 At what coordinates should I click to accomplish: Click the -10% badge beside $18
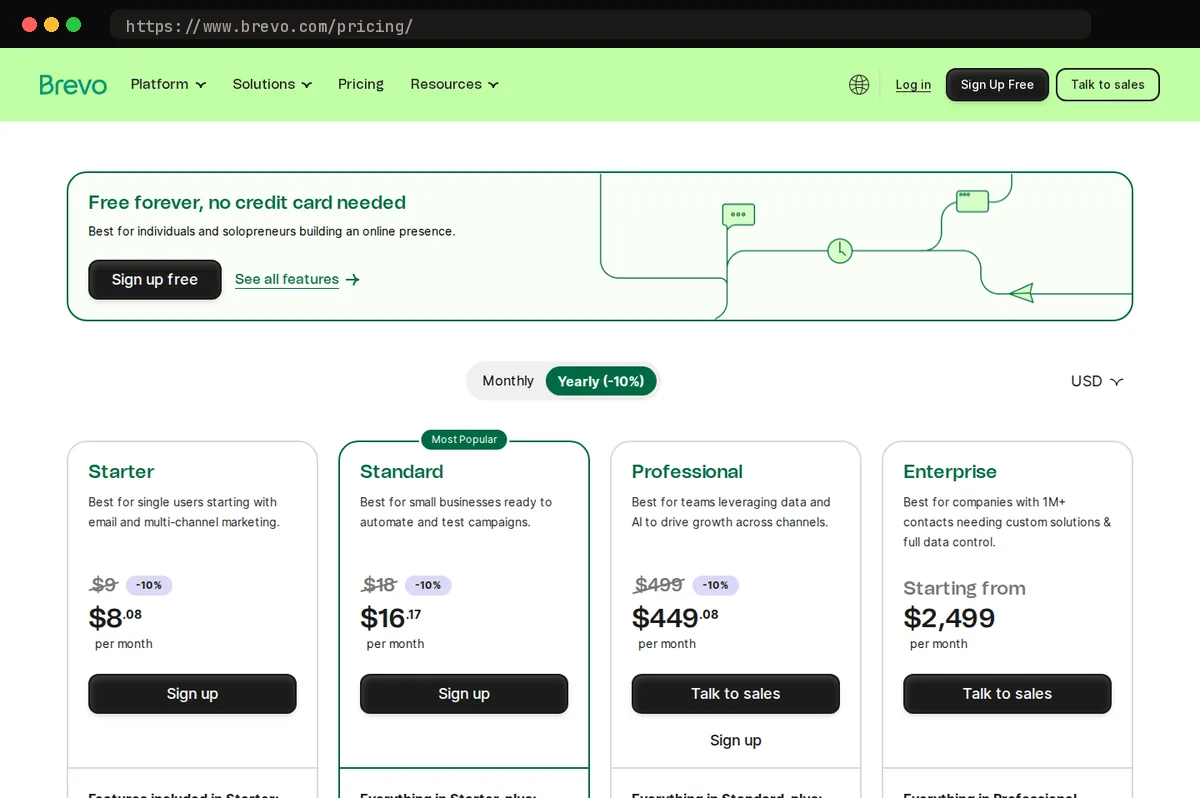tap(428, 585)
